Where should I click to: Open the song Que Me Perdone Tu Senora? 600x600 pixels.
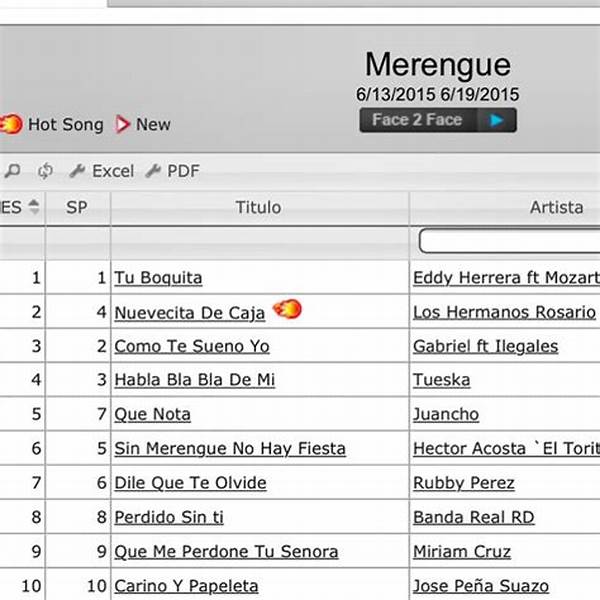click(x=226, y=551)
